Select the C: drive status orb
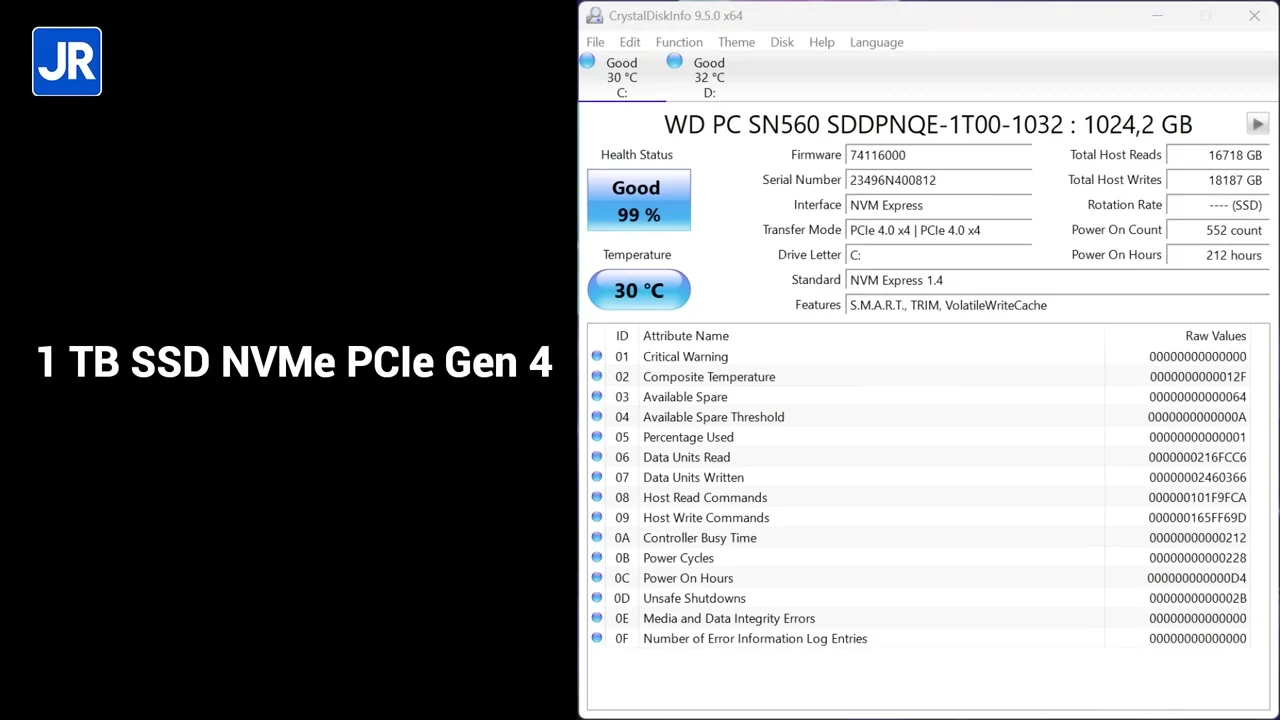This screenshot has width=1280, height=720. [587, 62]
